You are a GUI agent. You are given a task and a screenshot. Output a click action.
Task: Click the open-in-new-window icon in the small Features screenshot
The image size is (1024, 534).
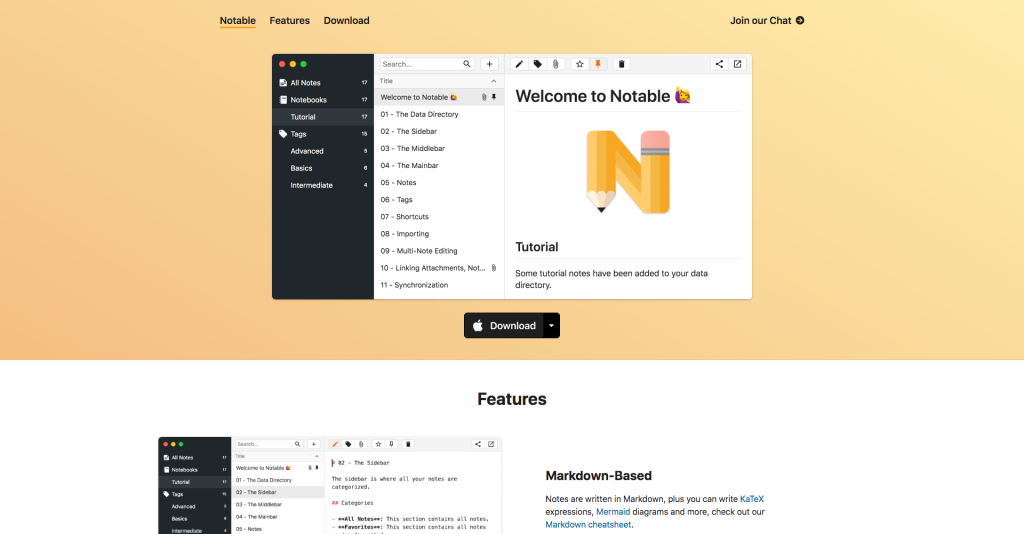coord(491,444)
